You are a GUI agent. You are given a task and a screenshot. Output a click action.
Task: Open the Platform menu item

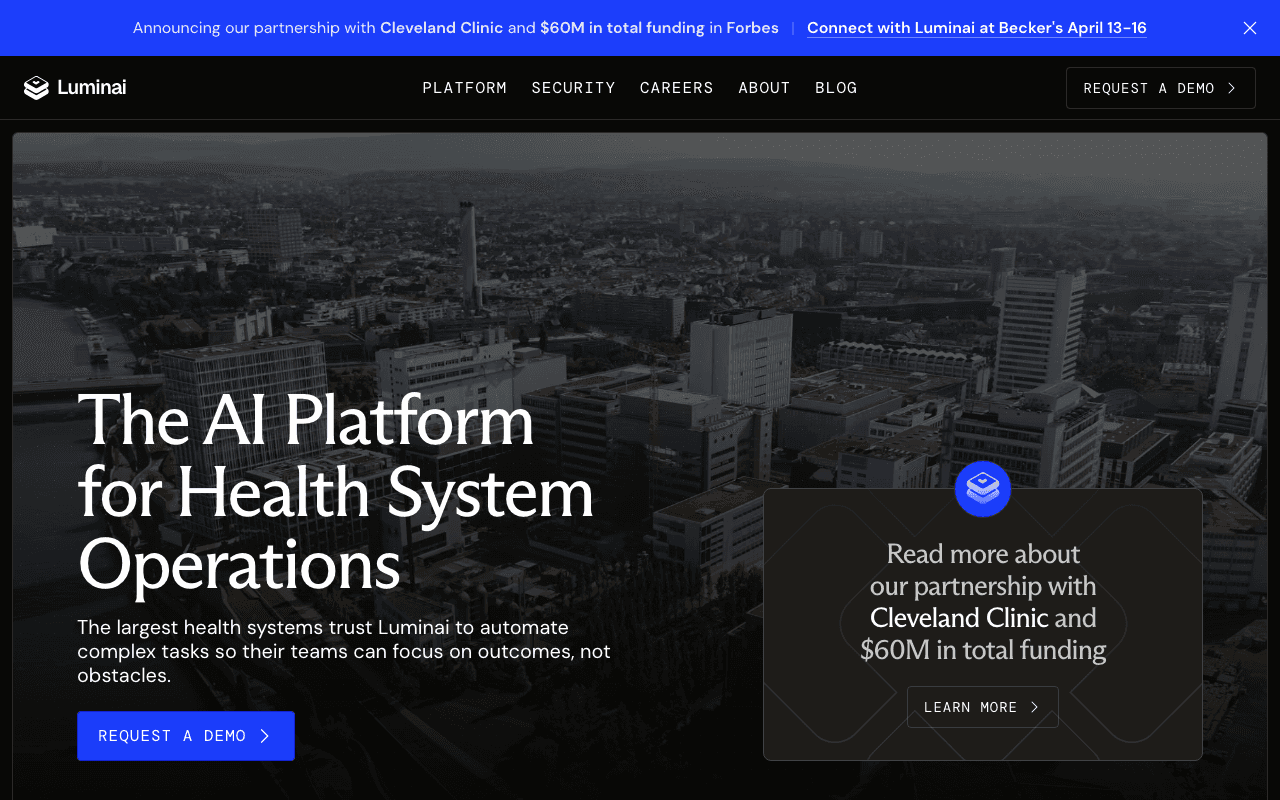[464, 88]
